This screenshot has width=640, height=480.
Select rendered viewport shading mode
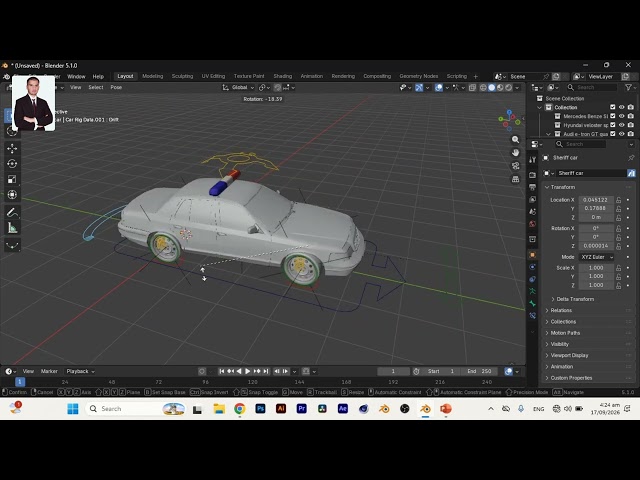(509, 87)
